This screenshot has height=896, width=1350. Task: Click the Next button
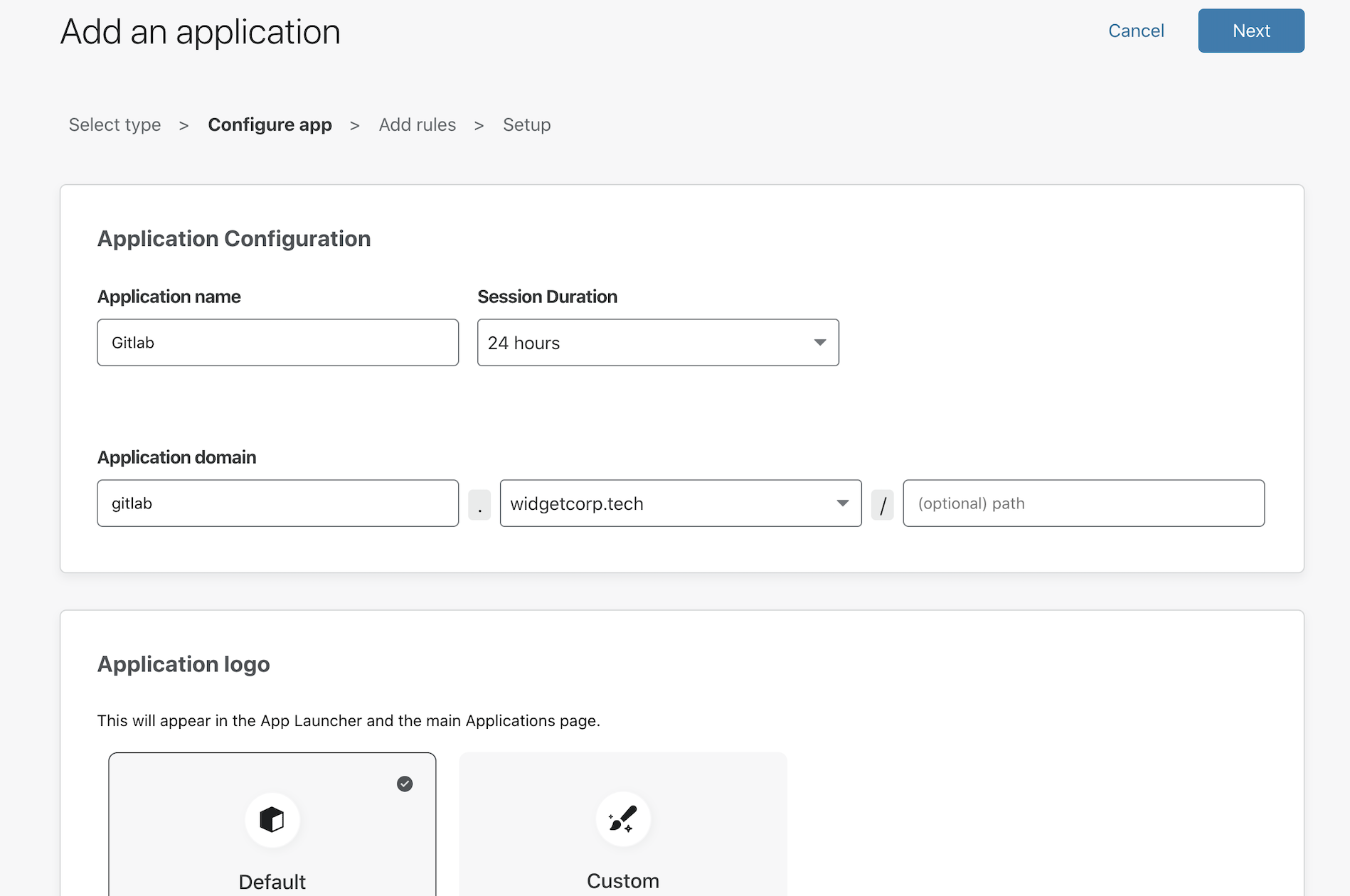(x=1250, y=31)
